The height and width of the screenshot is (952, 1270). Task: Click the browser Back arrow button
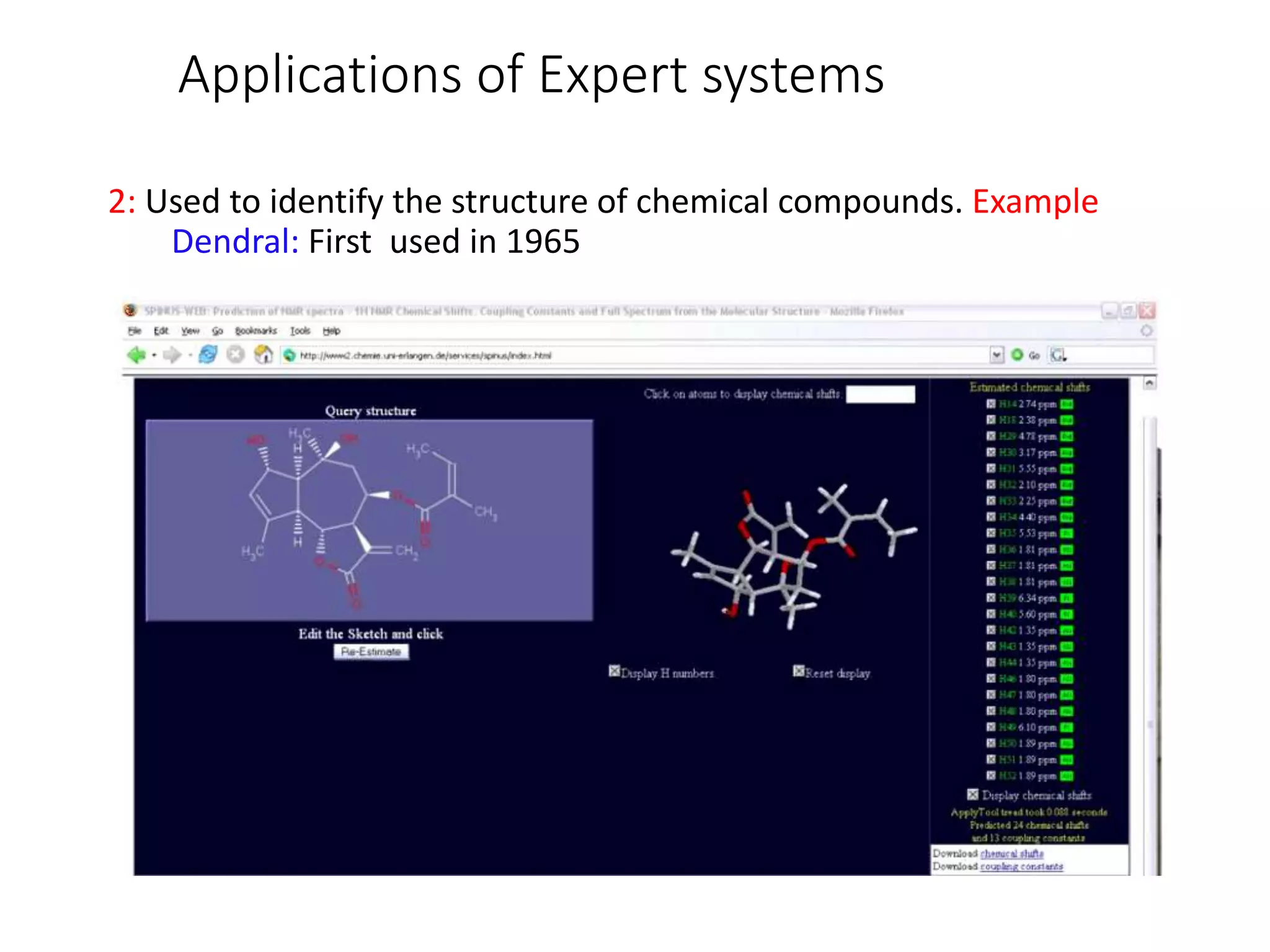coord(136,355)
